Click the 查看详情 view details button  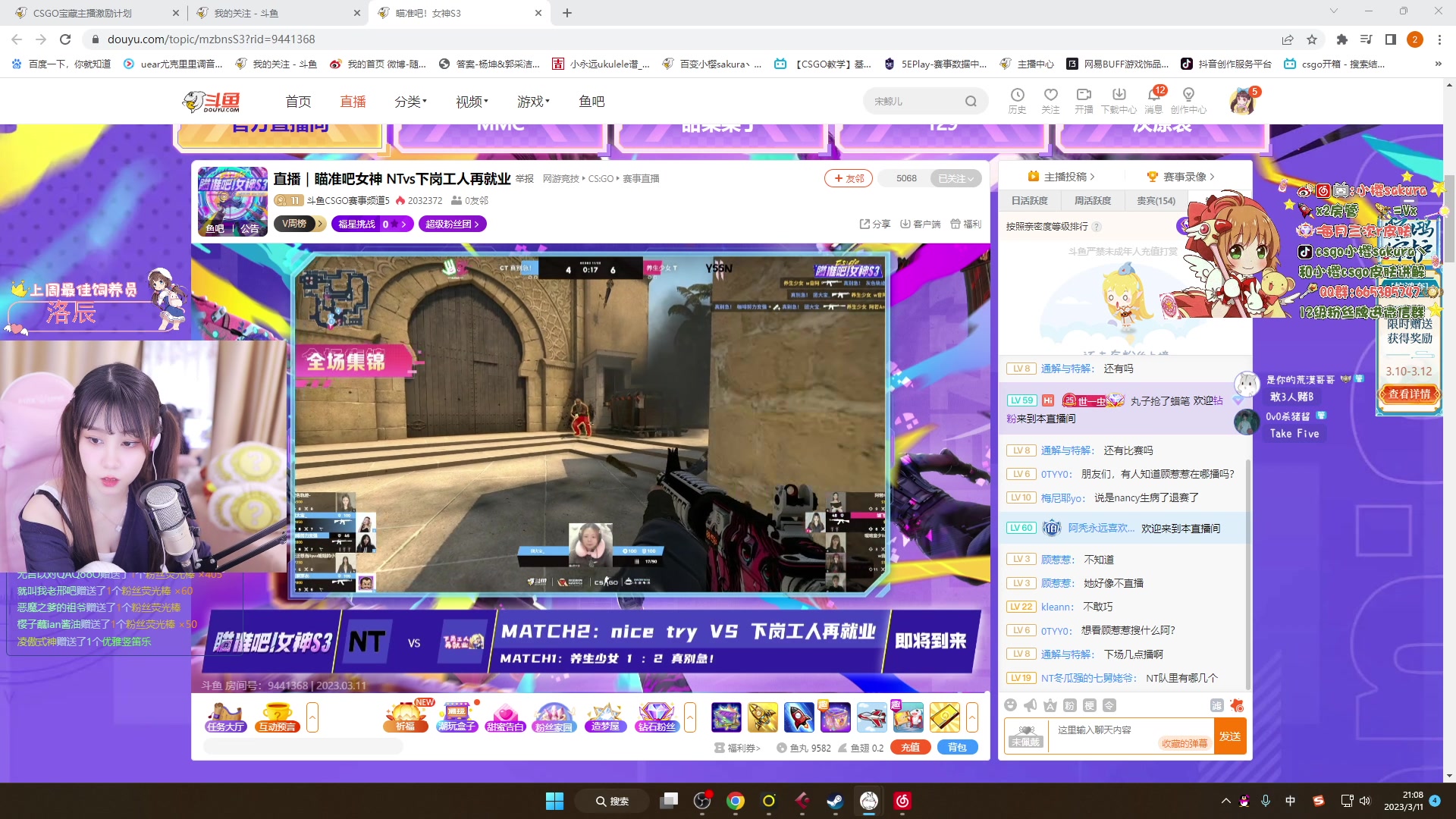pyautogui.click(x=1409, y=394)
